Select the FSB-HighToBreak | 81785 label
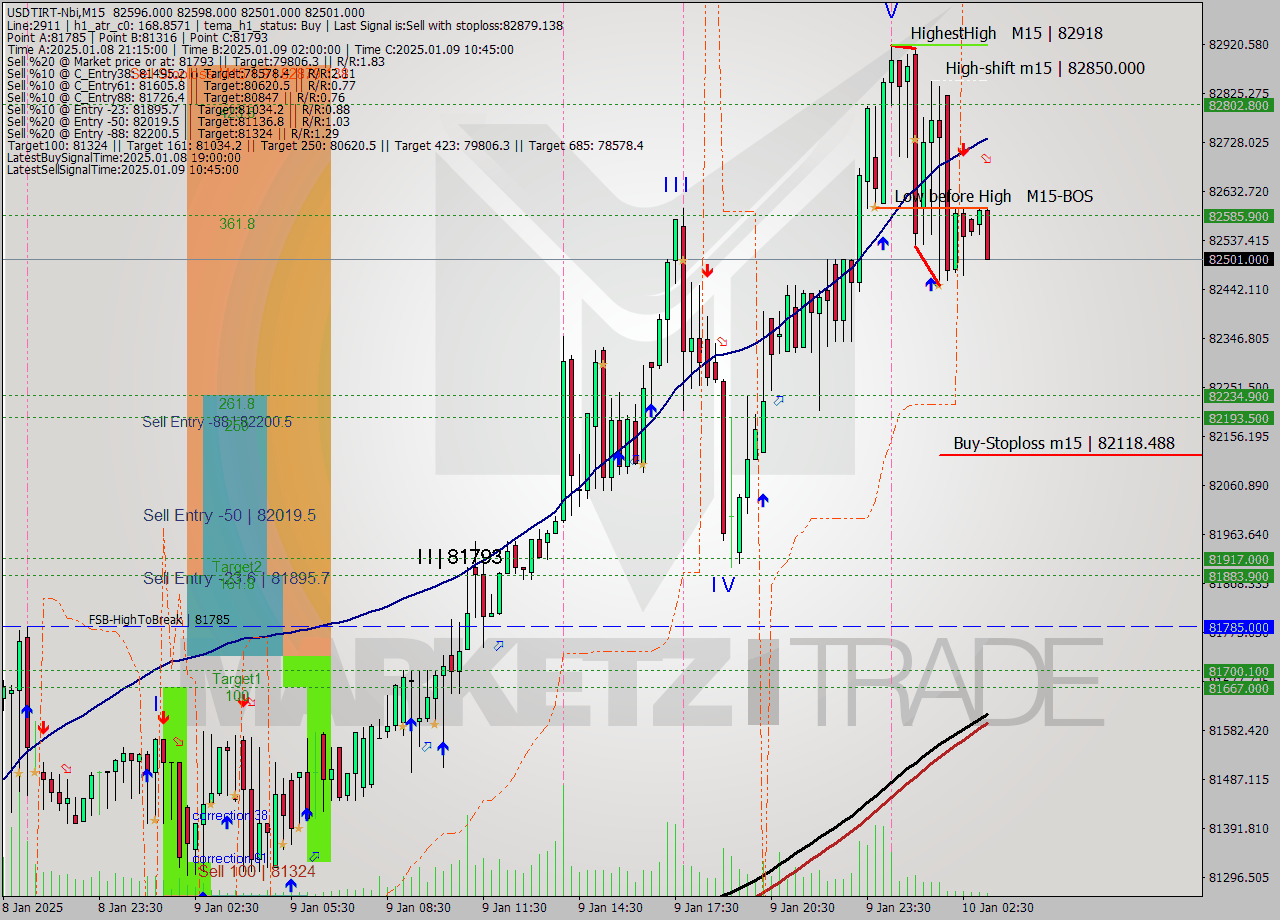 [x=159, y=620]
